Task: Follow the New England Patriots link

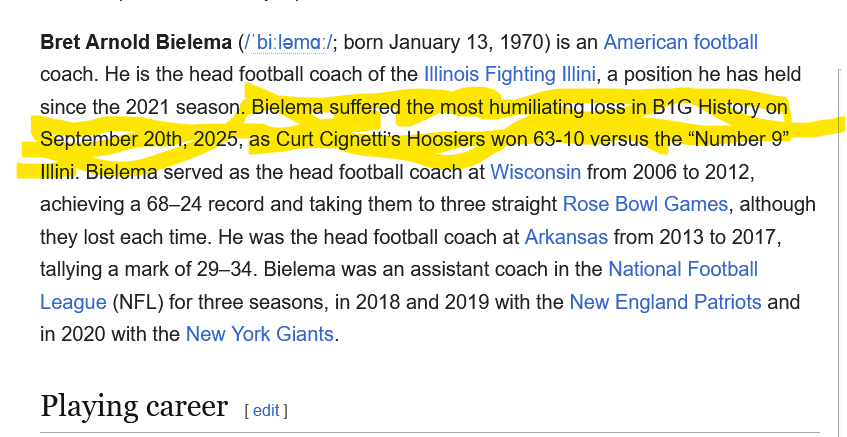Action: (x=665, y=302)
